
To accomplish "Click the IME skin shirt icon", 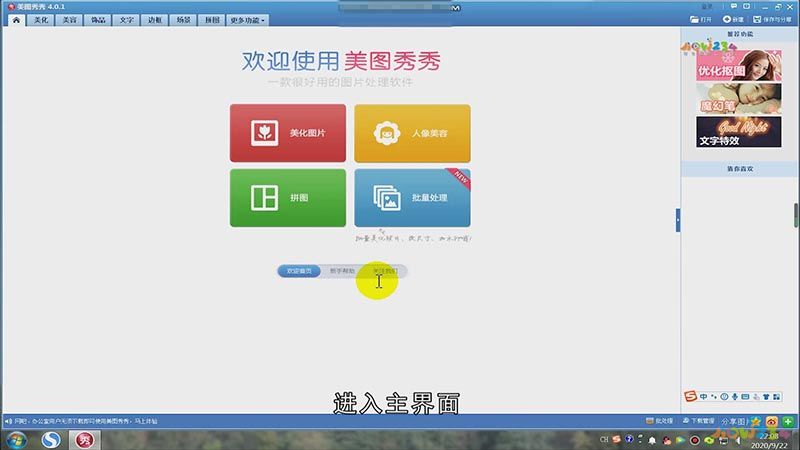I will (x=766, y=396).
